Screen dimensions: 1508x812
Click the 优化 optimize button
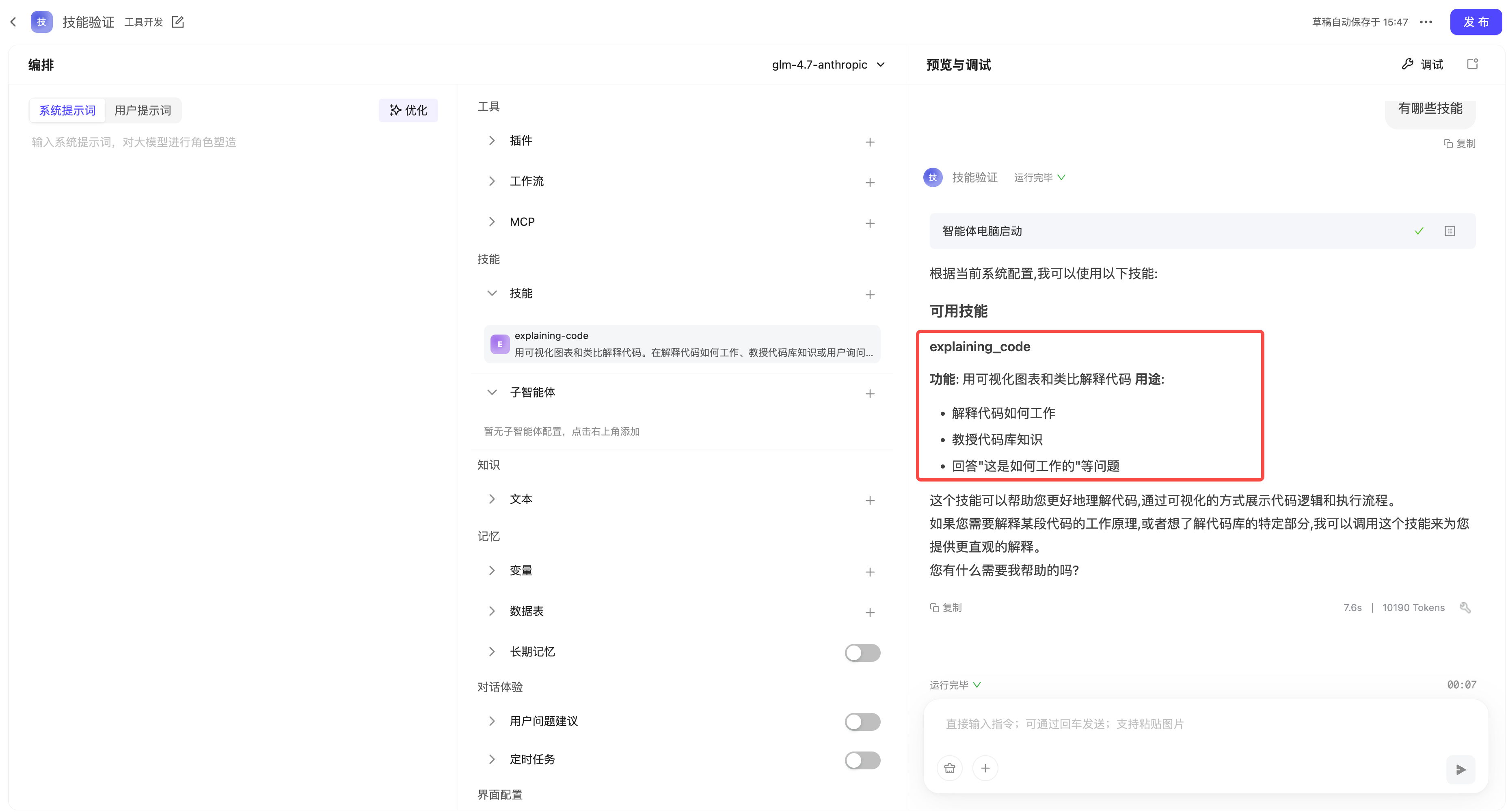408,110
